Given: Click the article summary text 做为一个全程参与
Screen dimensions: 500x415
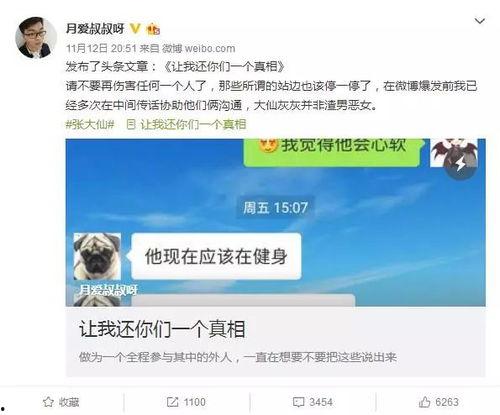Looking at the screenshot, I should [x=238, y=357].
